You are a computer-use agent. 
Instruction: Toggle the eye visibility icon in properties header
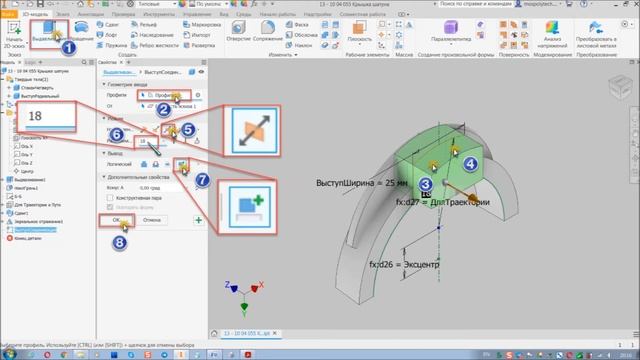(x=201, y=72)
